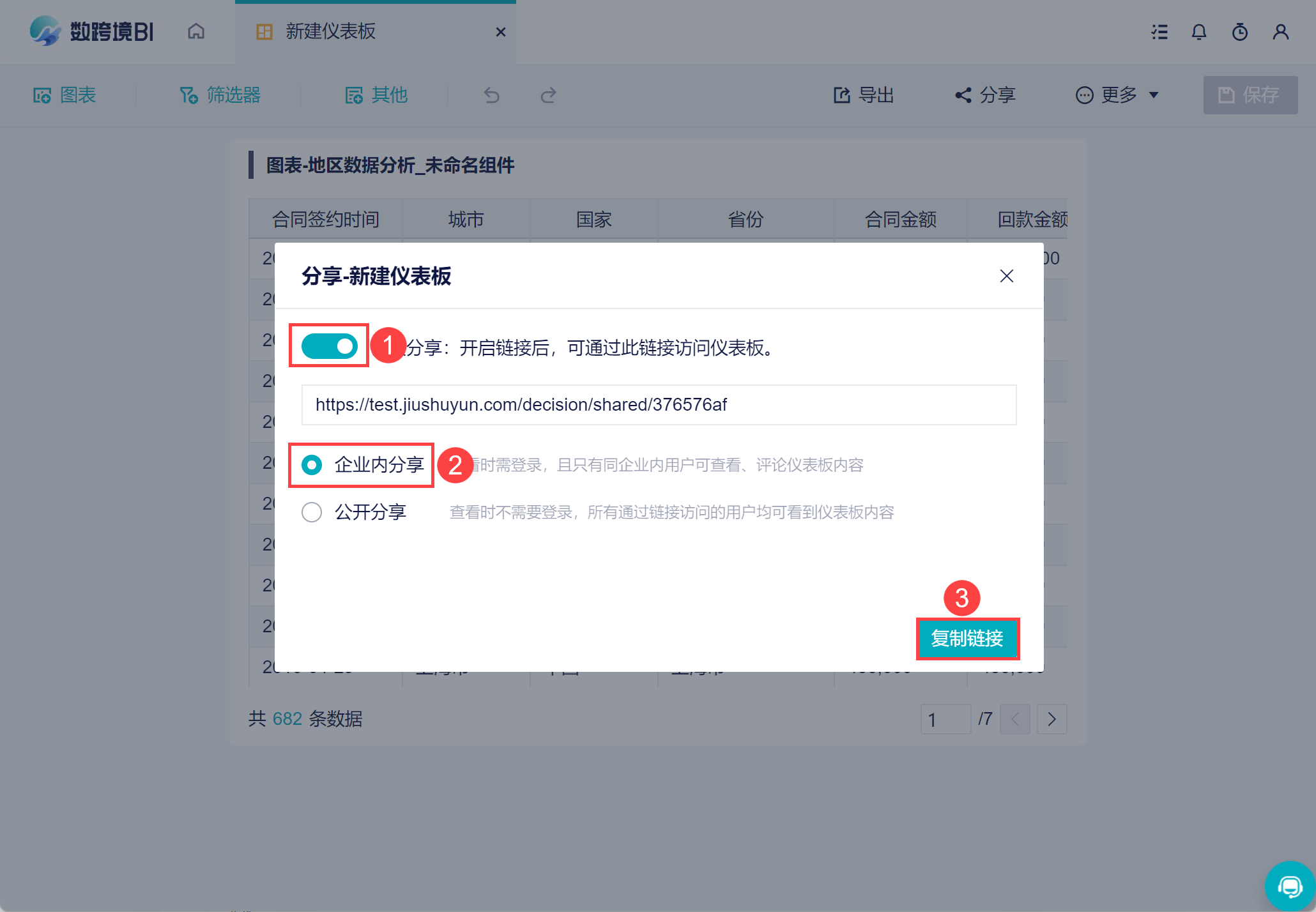Select the 公开分享 radio option
Screen dimensions: 1316x912
click(312, 512)
